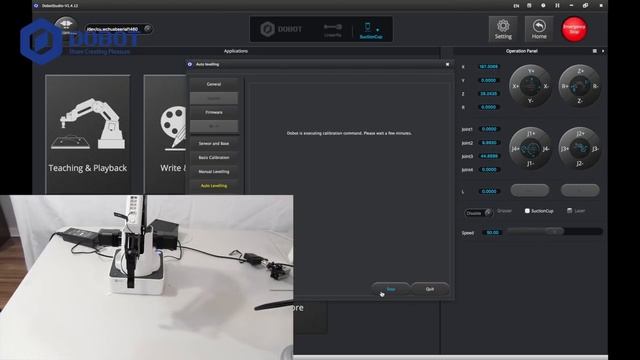Switch language via EN in title bar
Viewport: 640px width, 360px height.
516,6
